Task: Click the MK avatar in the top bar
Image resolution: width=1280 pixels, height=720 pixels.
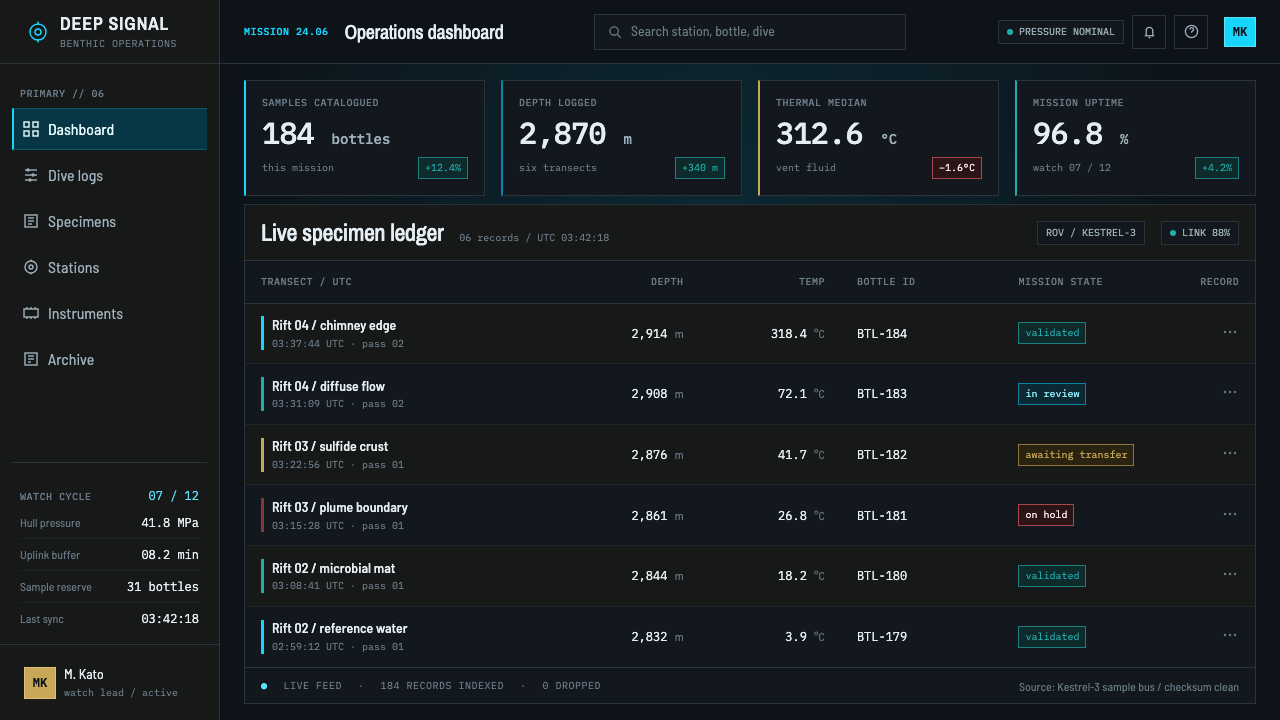Action: point(1240,32)
